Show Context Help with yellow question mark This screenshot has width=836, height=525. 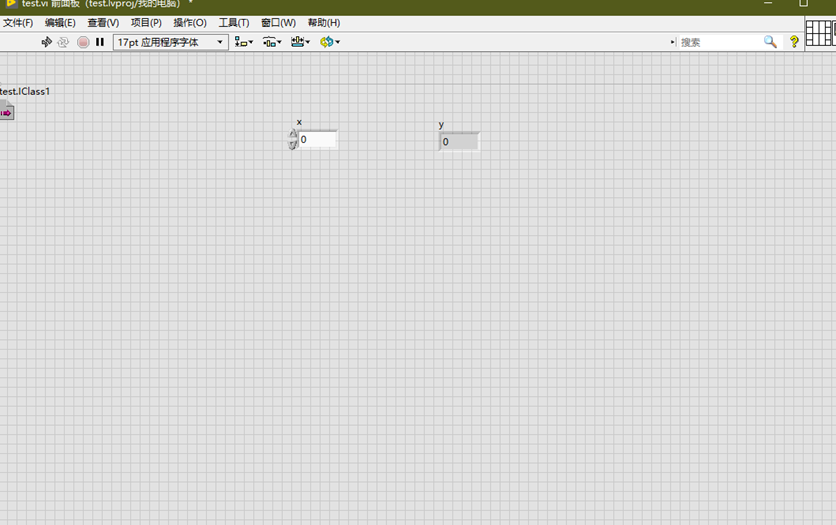pos(794,42)
